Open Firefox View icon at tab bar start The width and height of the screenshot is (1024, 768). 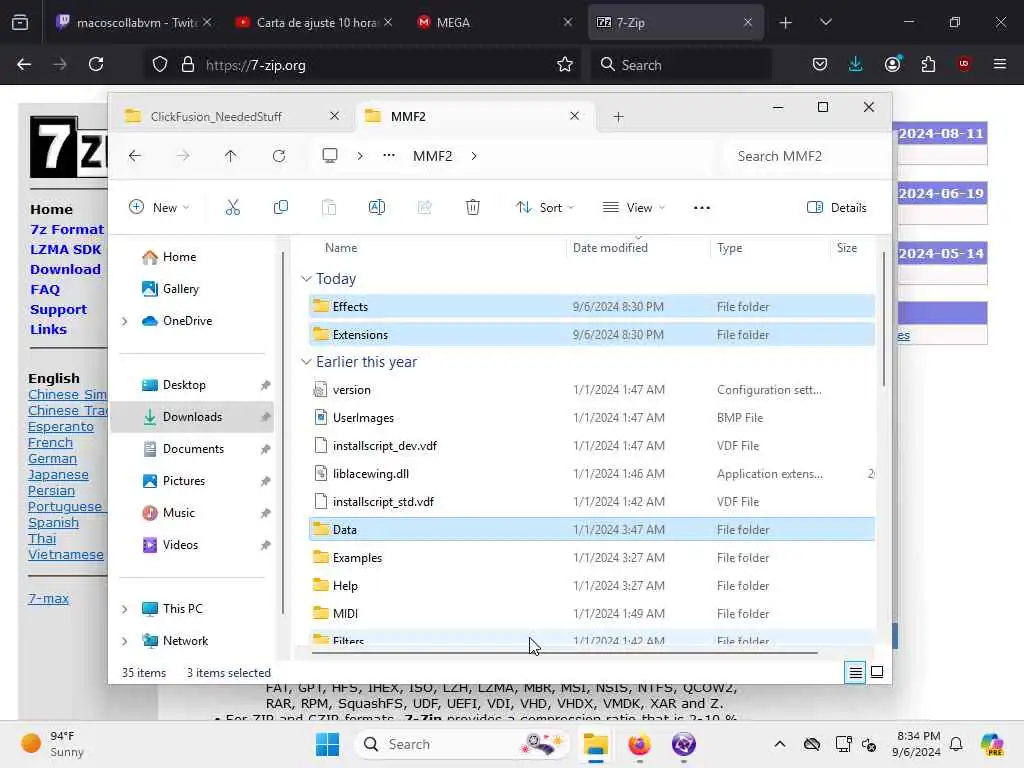(x=20, y=23)
